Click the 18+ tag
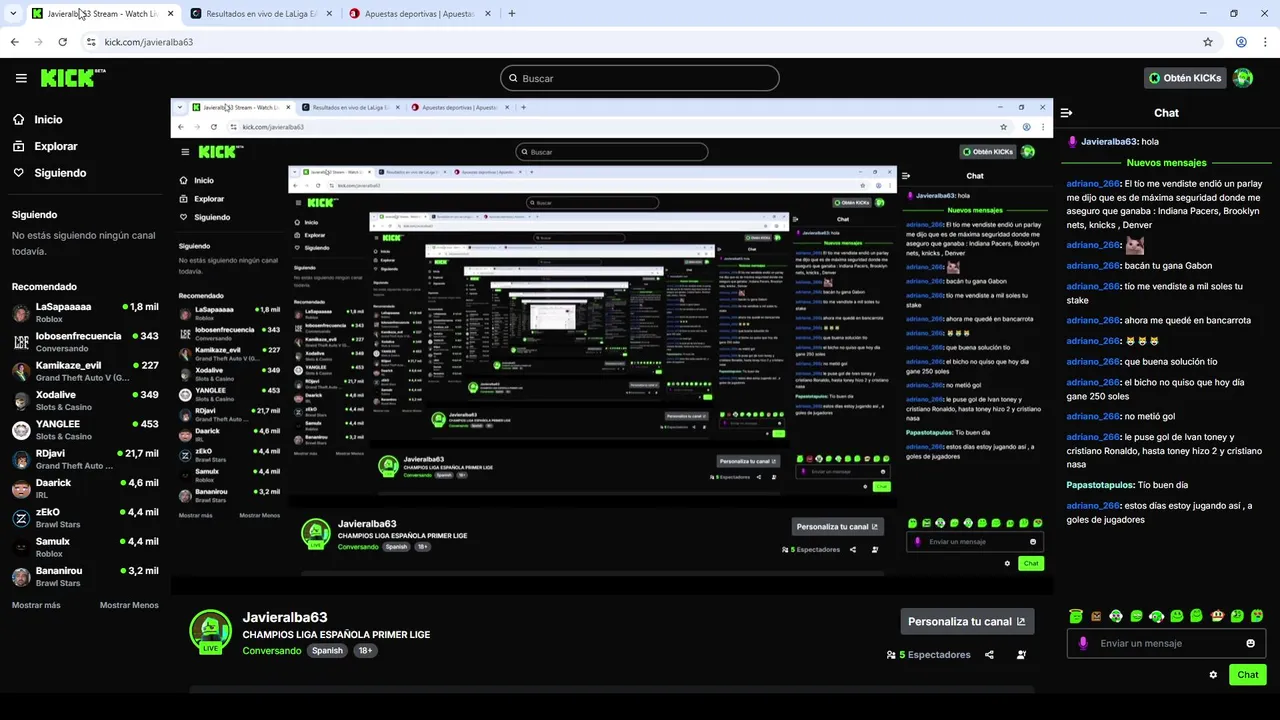The image size is (1280, 720). [365, 650]
